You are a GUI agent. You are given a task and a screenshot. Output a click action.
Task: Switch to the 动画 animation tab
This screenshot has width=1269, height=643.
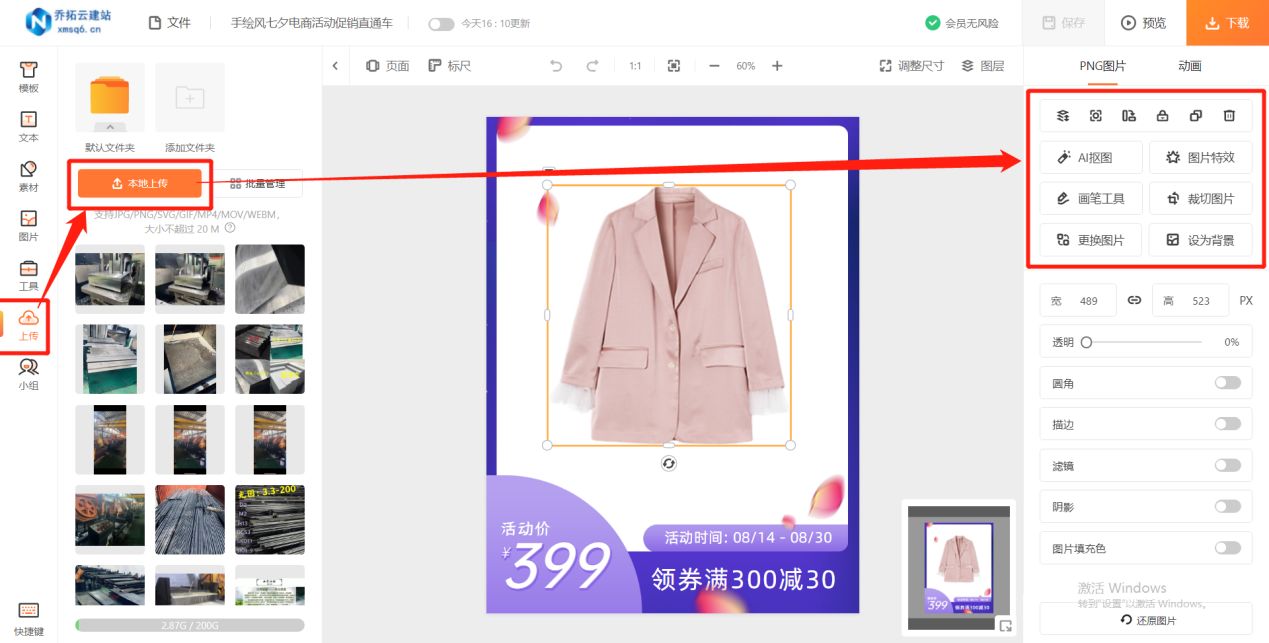(x=1189, y=66)
